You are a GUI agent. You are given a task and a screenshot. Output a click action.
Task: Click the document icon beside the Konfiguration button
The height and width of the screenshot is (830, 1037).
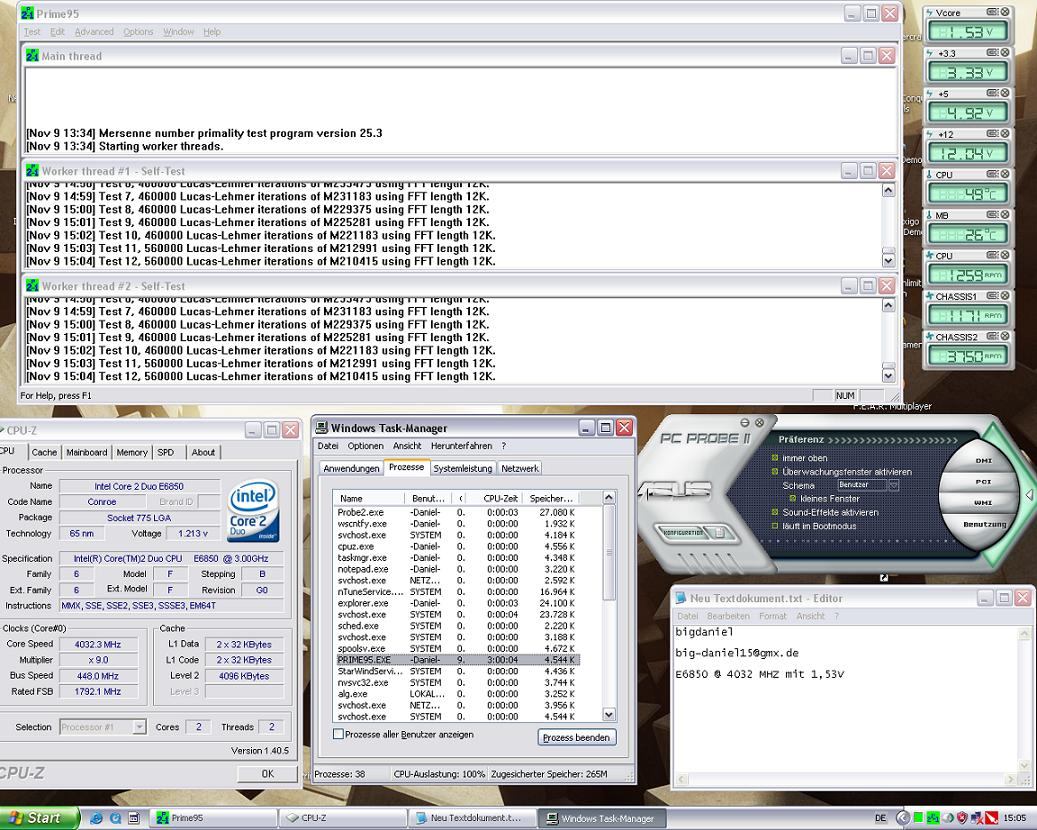(720, 532)
